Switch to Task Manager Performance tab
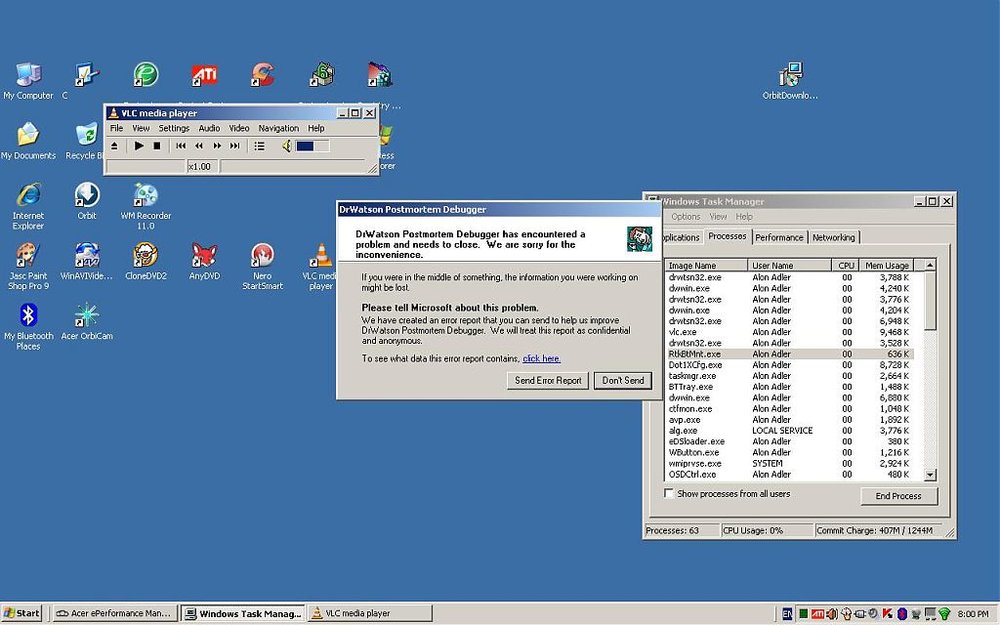The width and height of the screenshot is (1000, 625). point(779,237)
